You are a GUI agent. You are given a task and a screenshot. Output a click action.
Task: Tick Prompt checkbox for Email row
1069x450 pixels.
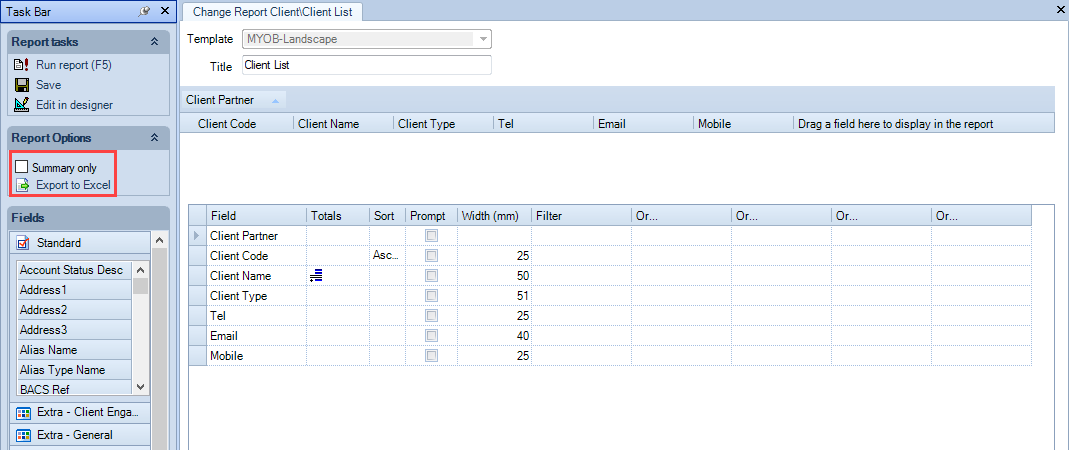tap(432, 336)
